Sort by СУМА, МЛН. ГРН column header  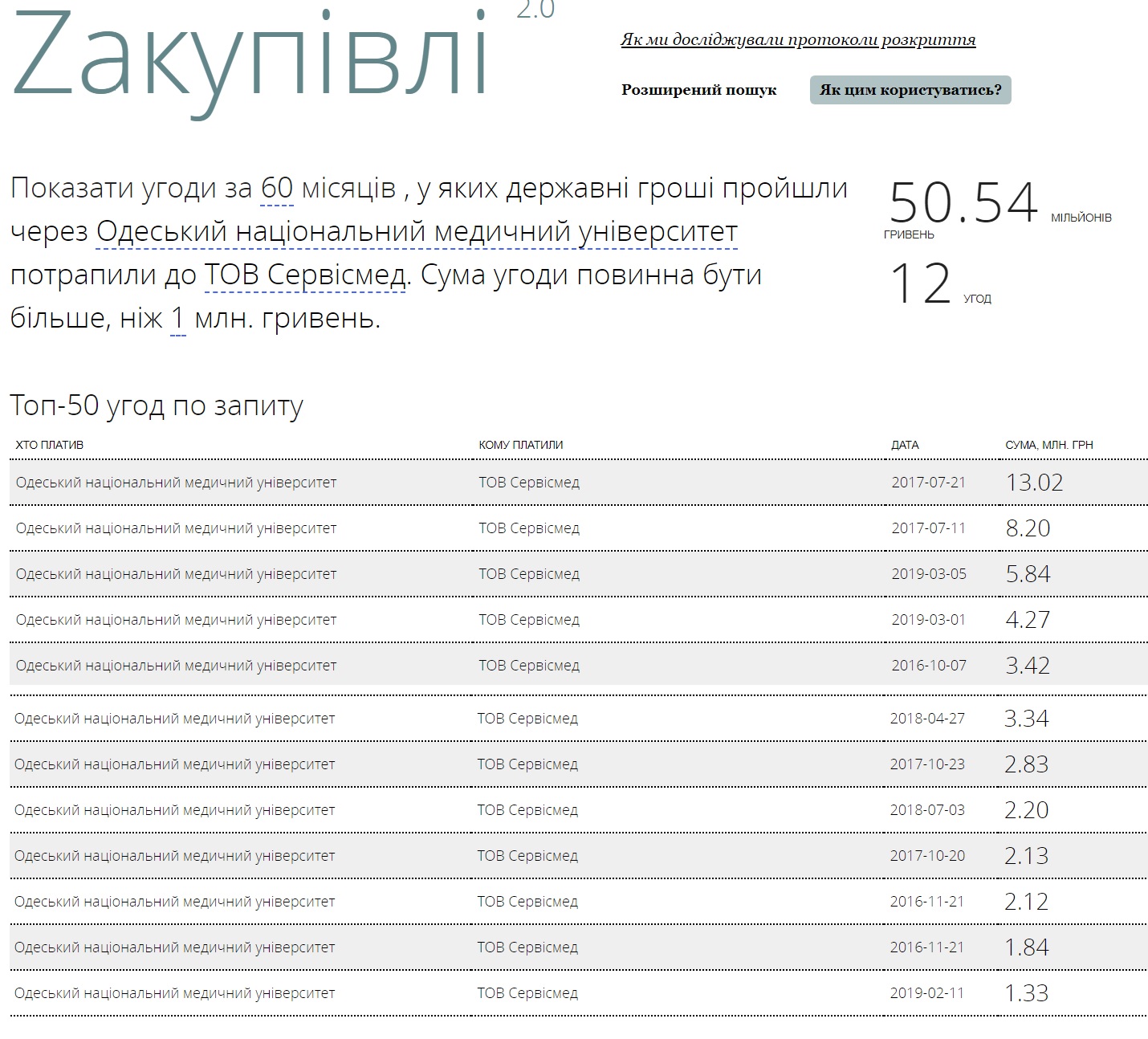[x=1048, y=445]
